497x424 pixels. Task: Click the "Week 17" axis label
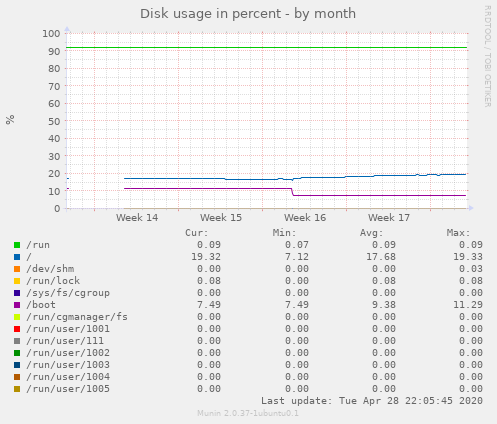pos(389,218)
